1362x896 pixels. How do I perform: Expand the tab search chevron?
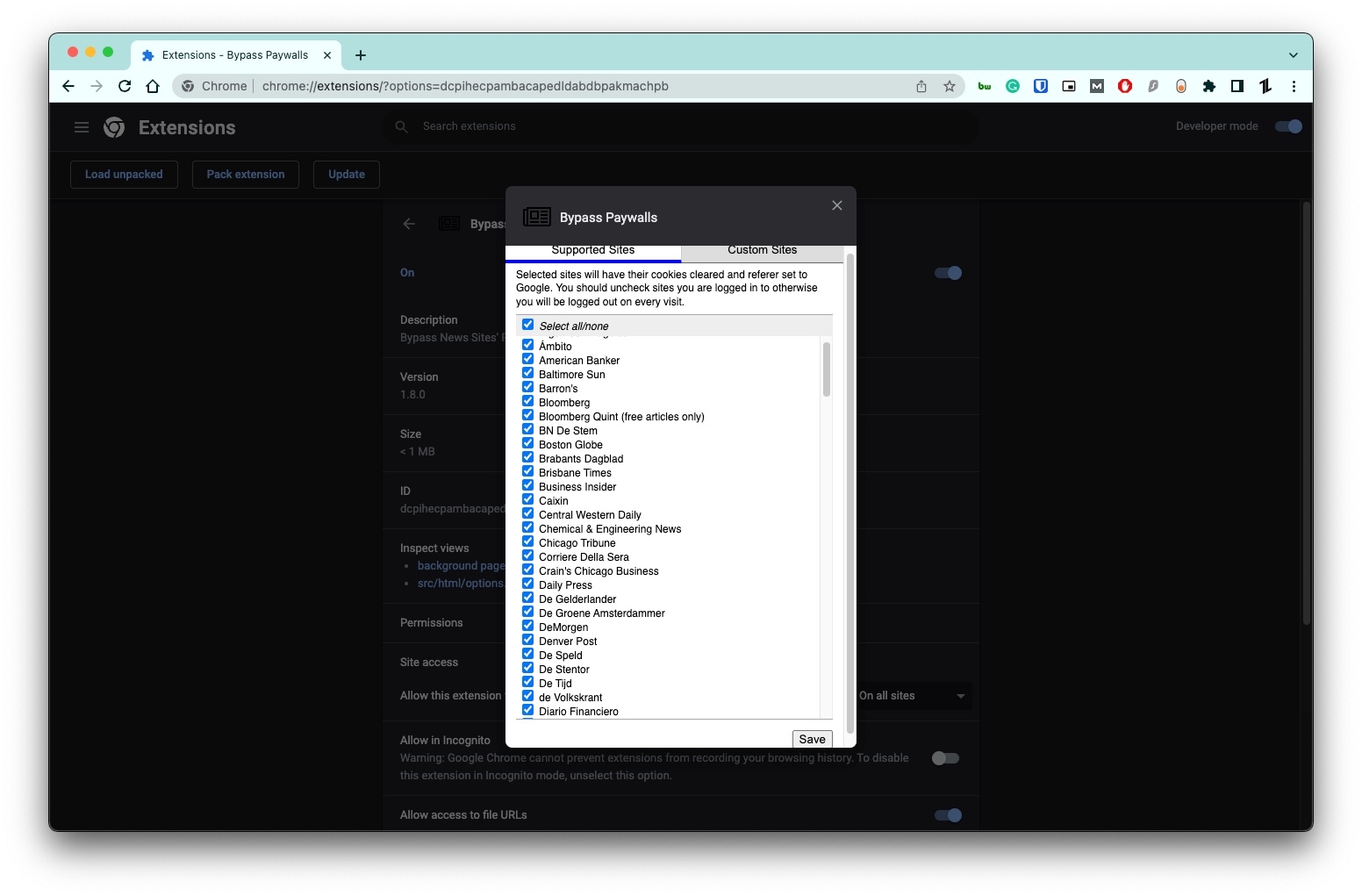click(x=1292, y=54)
